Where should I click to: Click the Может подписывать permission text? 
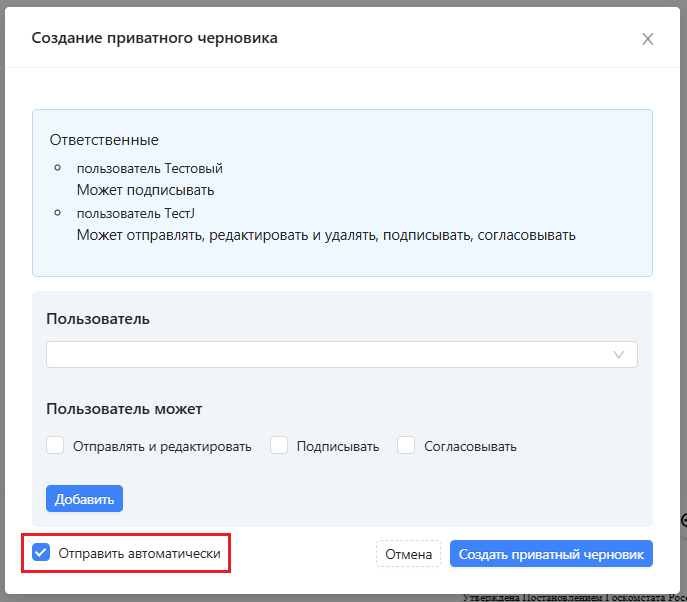coord(146,190)
